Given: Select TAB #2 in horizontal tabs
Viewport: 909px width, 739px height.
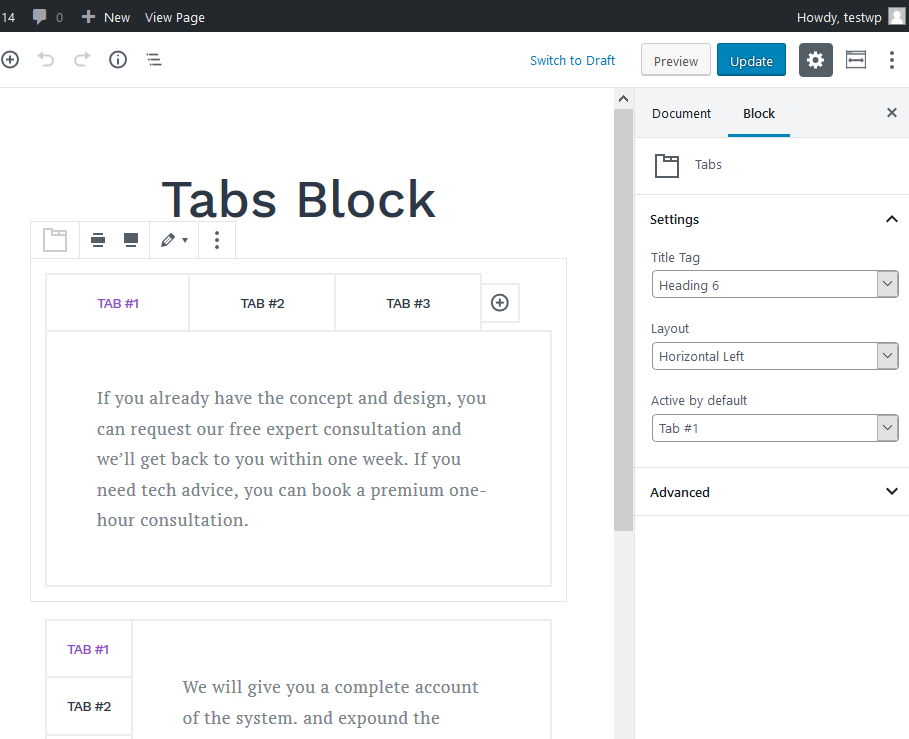Looking at the screenshot, I should click(262, 303).
